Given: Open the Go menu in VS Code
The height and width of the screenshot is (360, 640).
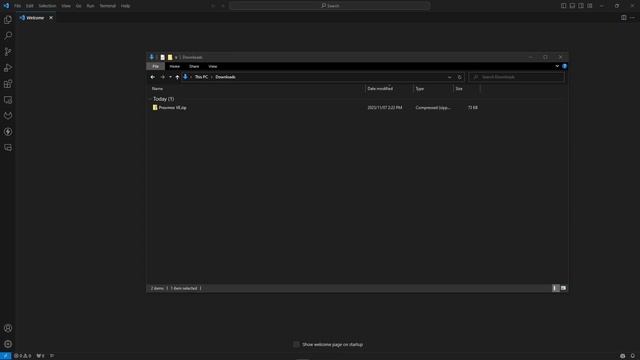Looking at the screenshot, I should [78, 6].
